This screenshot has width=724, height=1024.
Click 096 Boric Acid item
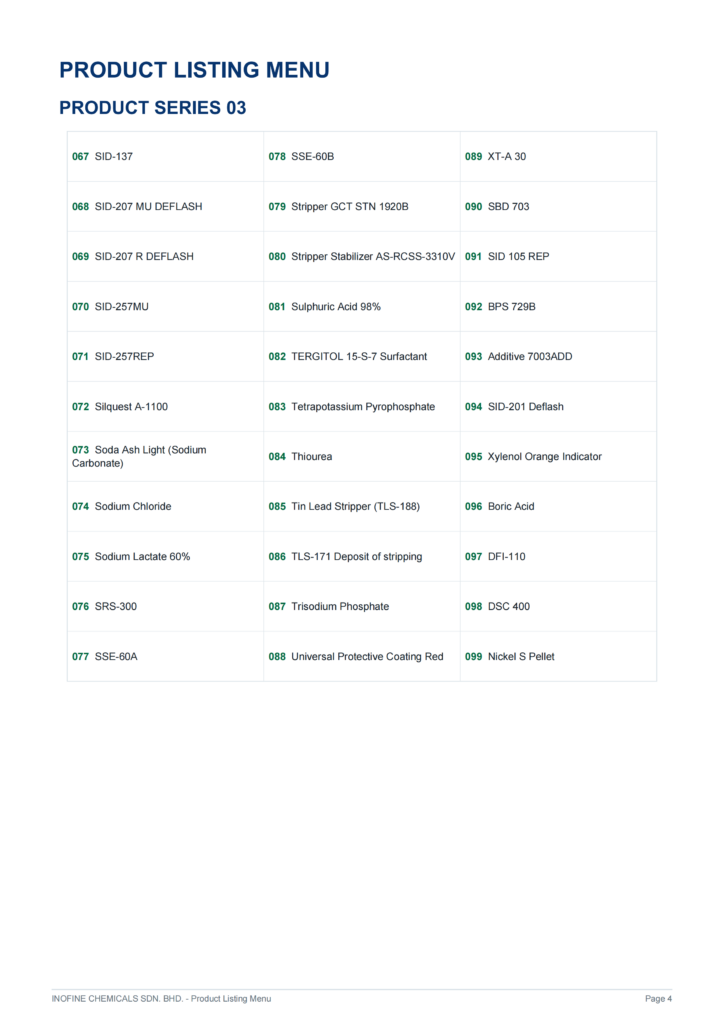pyautogui.click(x=499, y=507)
